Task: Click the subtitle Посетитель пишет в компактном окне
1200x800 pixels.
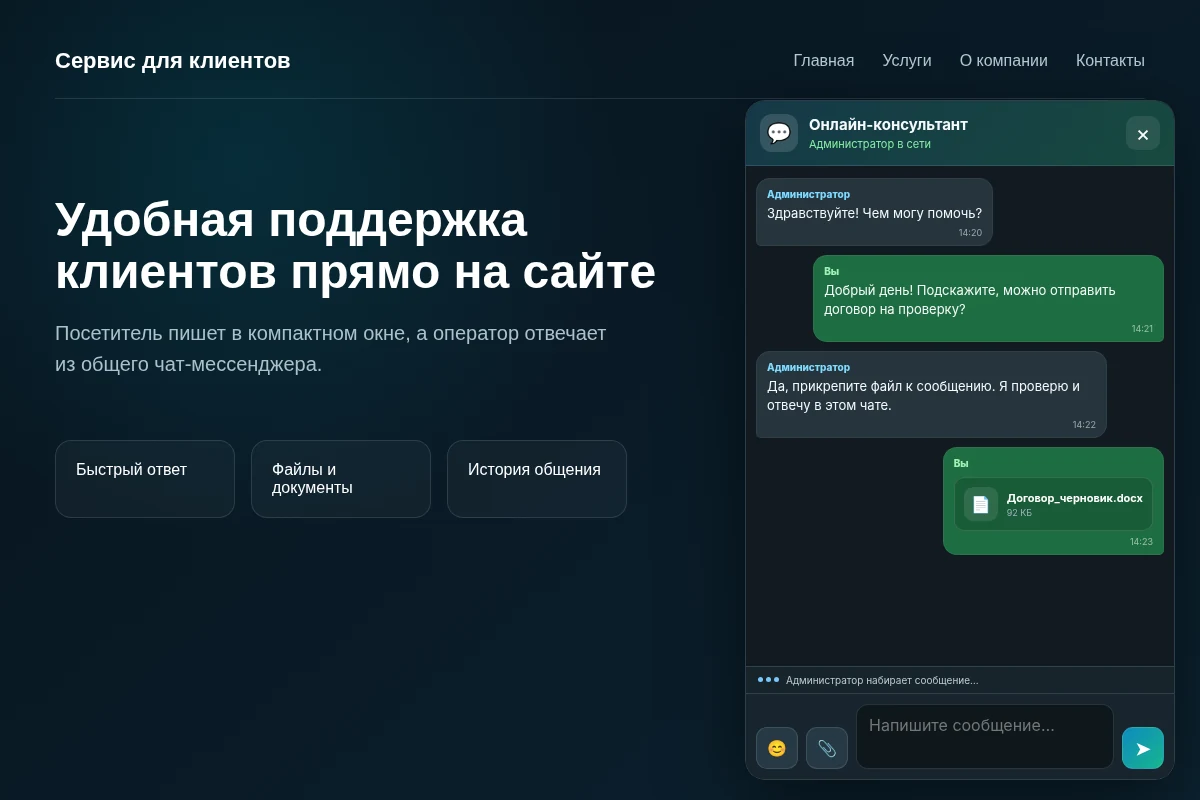Action: pos(331,348)
